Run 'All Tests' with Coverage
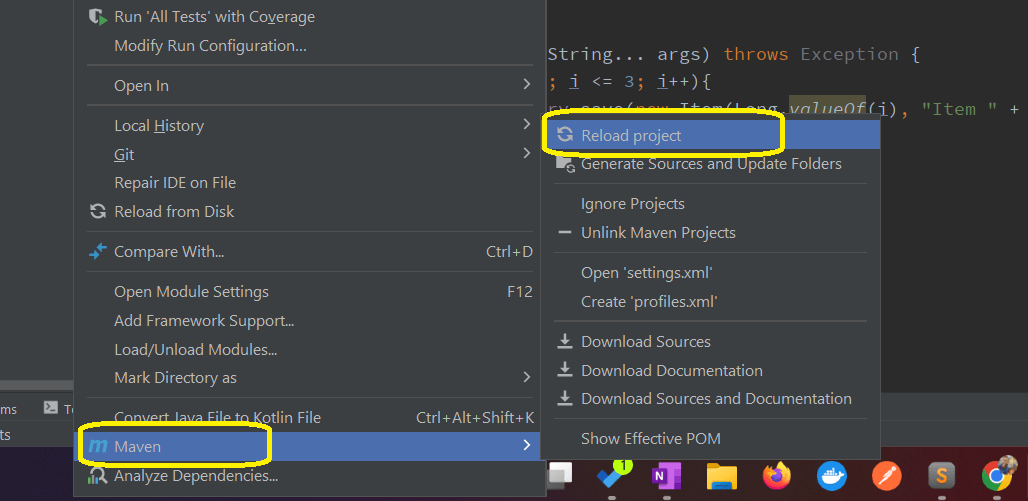Viewport: 1028px width, 501px height. (214, 17)
